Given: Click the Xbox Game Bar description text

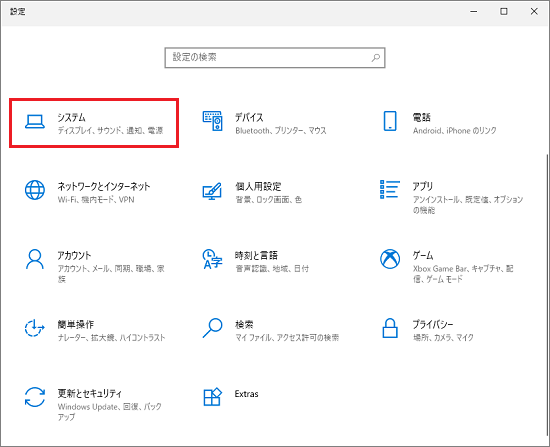Looking at the screenshot, I should [463, 274].
